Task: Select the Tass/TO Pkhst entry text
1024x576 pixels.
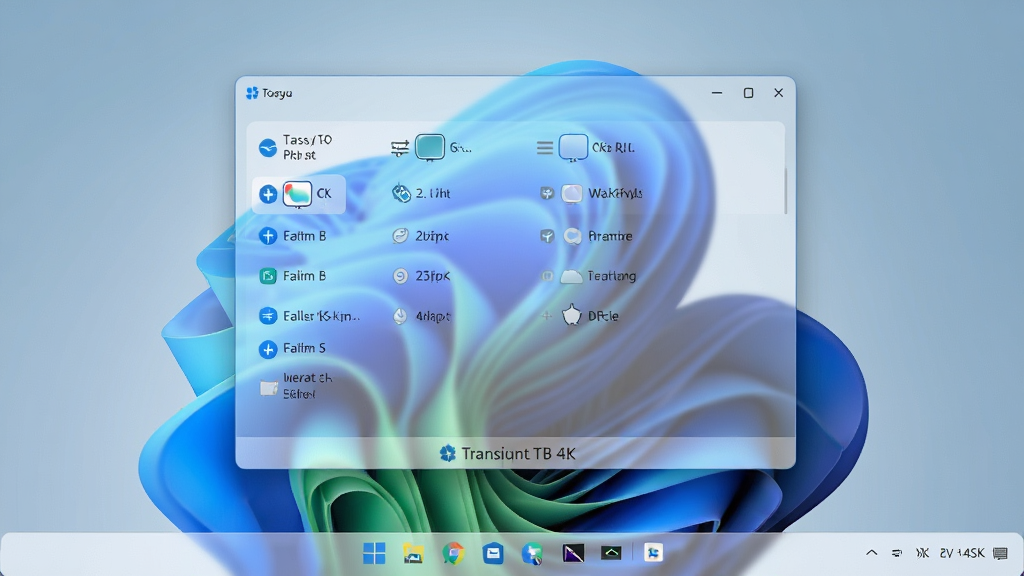Action: point(308,148)
